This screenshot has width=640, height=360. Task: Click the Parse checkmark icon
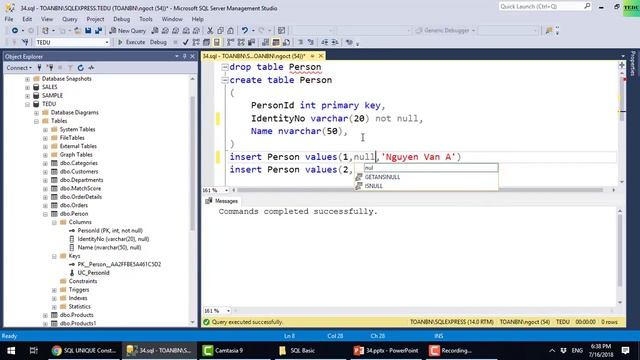(186, 42)
